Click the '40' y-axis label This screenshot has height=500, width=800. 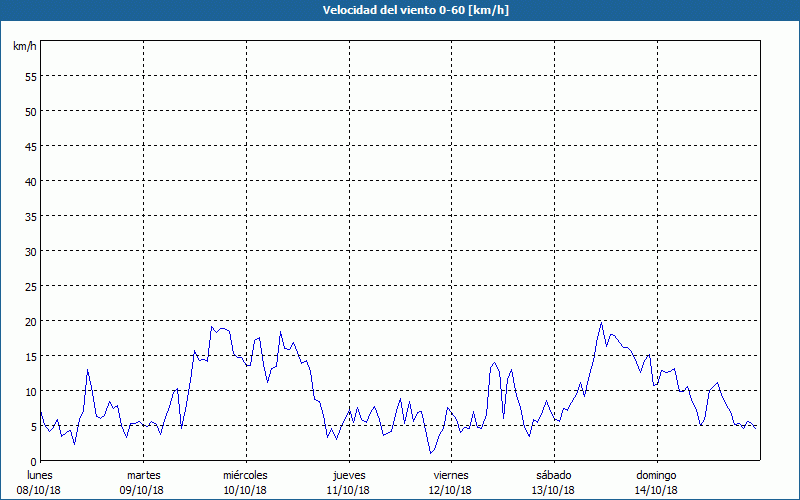pos(31,182)
